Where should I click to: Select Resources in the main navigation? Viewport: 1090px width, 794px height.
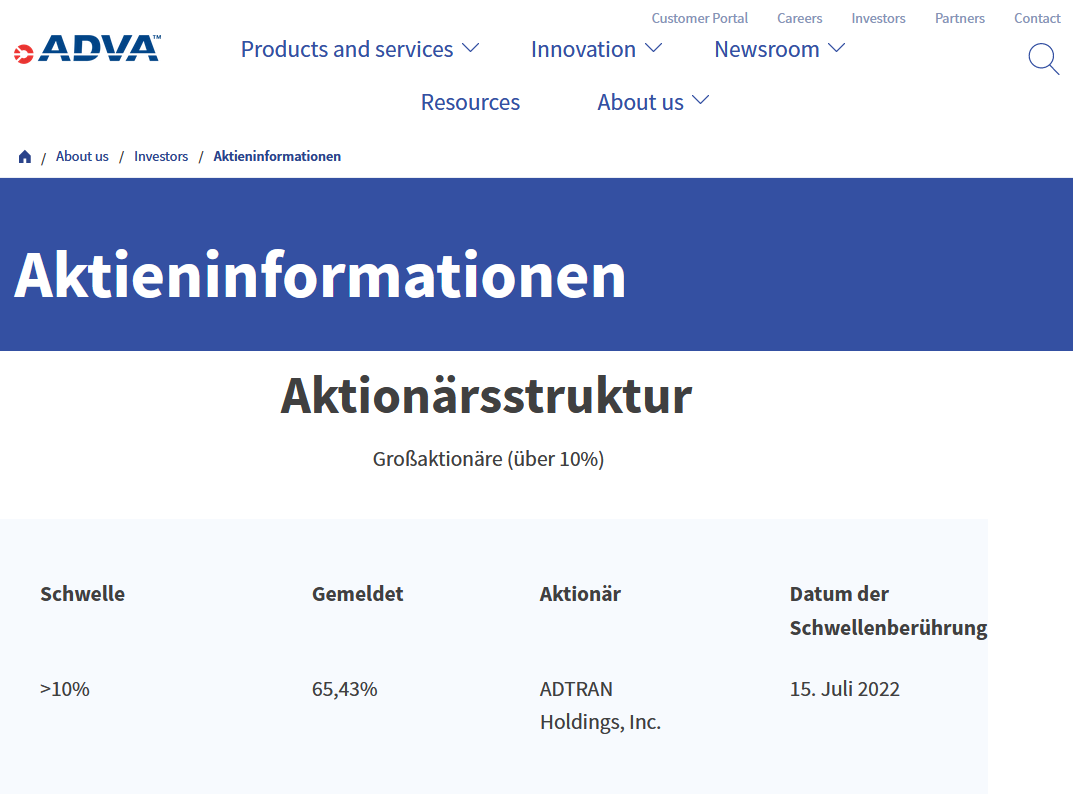470,101
